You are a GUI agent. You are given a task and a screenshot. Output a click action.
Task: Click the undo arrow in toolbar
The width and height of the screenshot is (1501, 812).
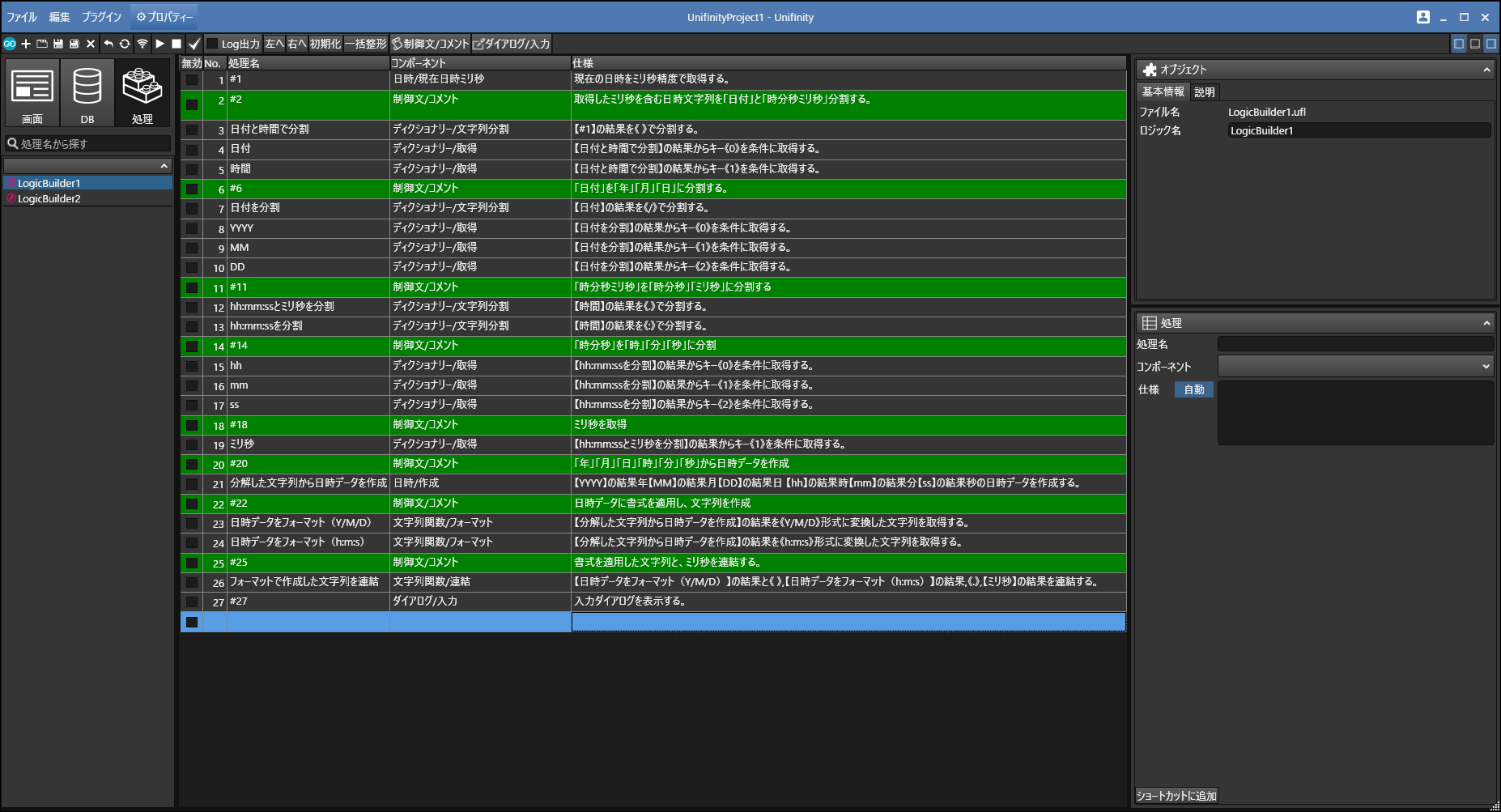108,44
